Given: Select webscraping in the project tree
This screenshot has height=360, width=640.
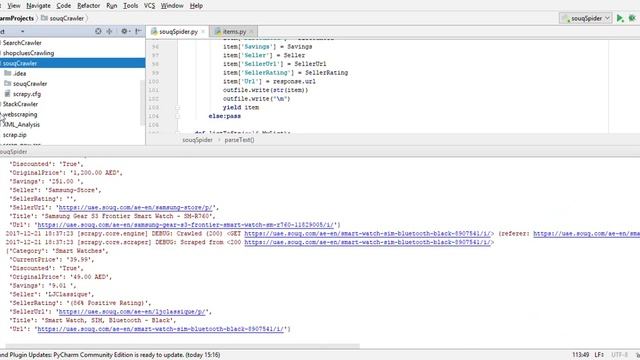Looking at the screenshot, I should pyautogui.click(x=20, y=114).
